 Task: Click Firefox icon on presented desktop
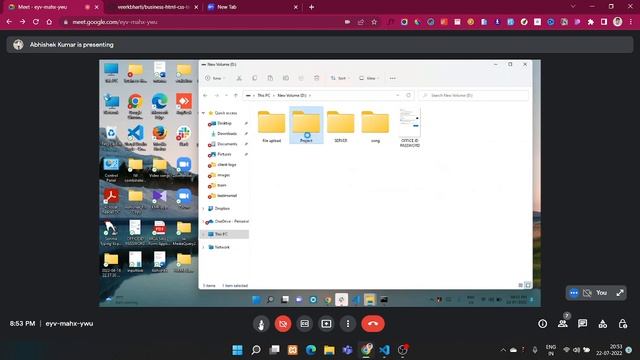[x=160, y=137]
